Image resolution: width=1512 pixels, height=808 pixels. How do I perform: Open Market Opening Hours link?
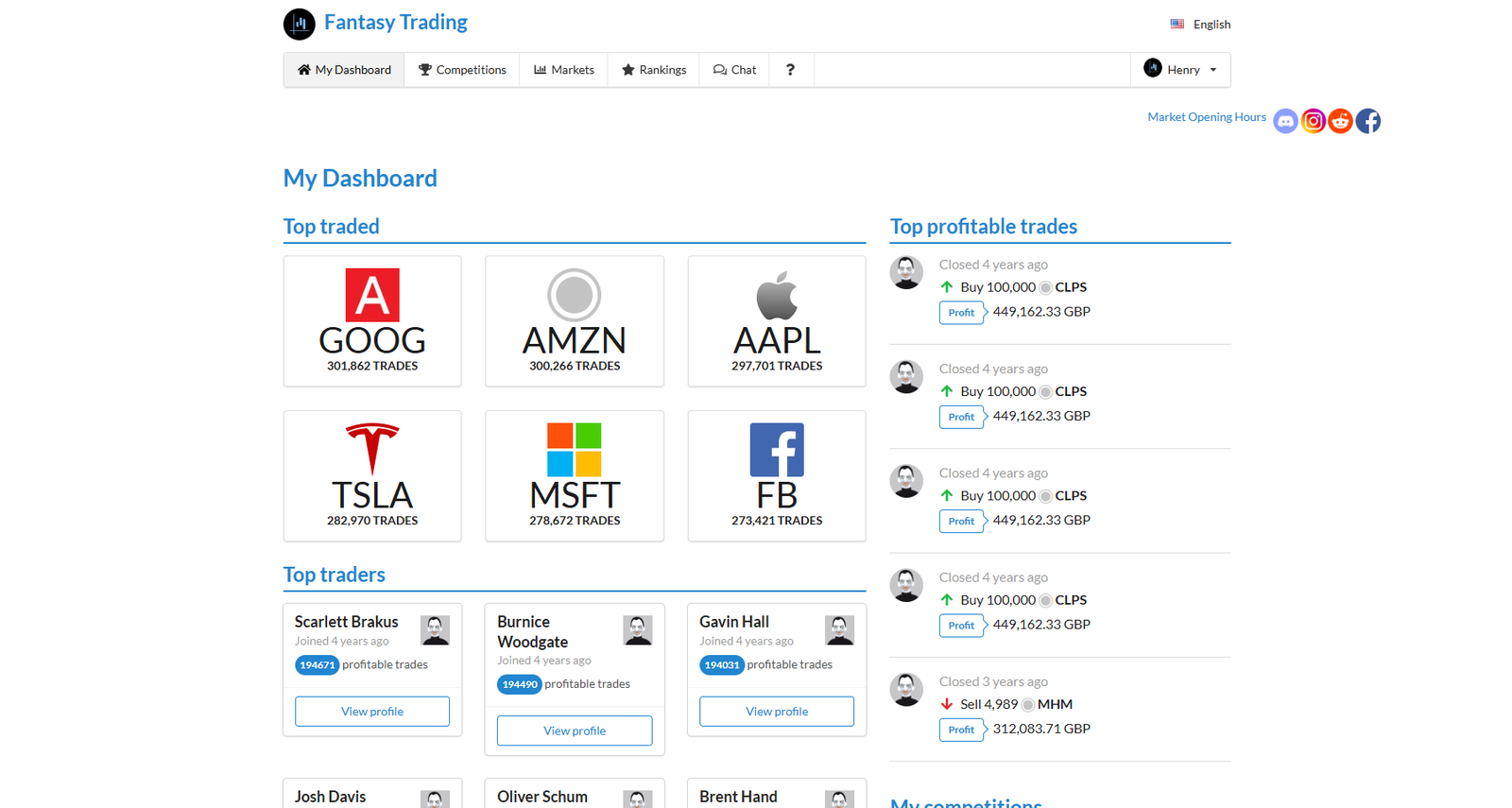pyautogui.click(x=1207, y=117)
